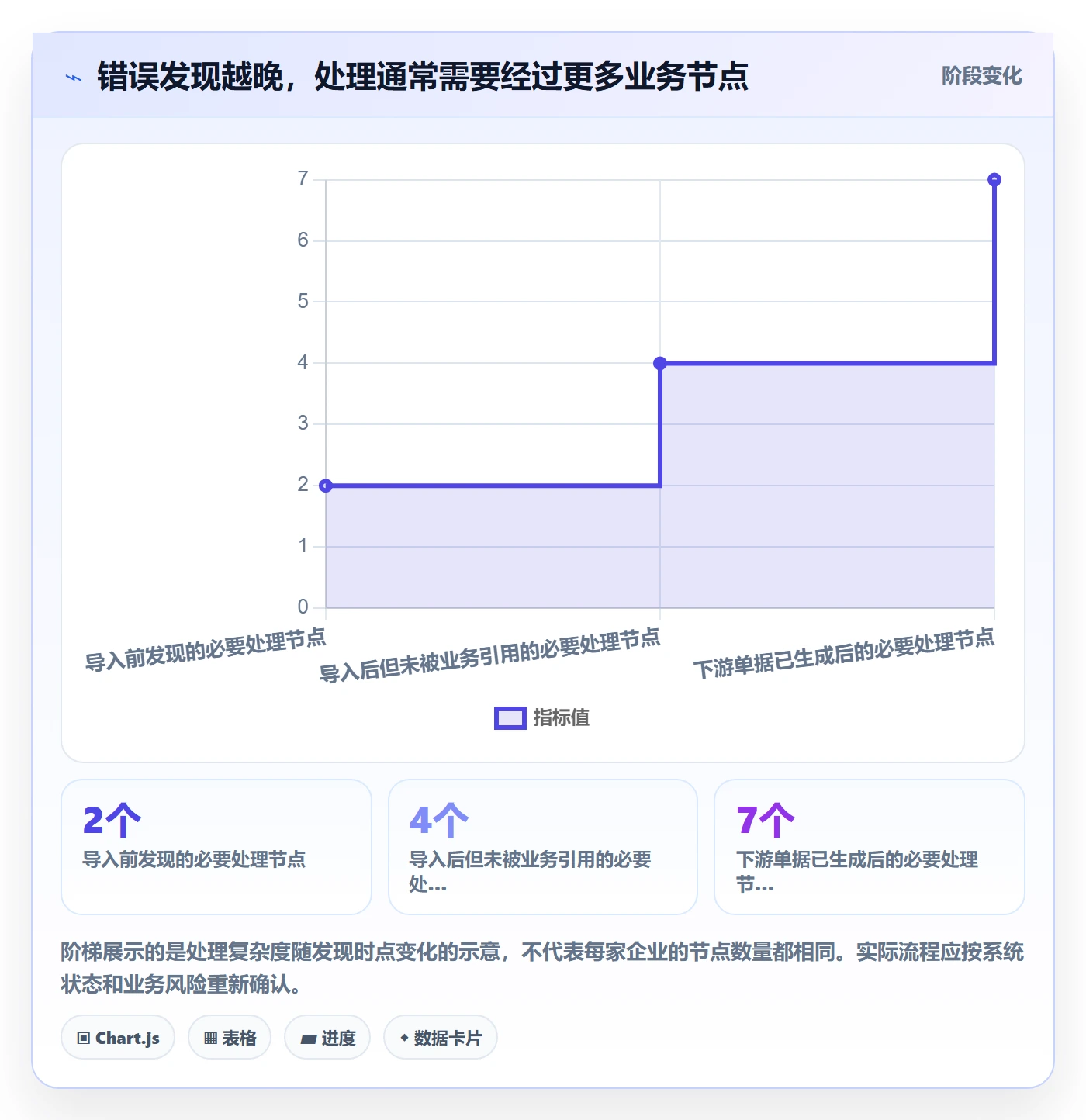1086x1120 pixels.
Task: Click the 指标值 legend label
Action: tap(562, 718)
